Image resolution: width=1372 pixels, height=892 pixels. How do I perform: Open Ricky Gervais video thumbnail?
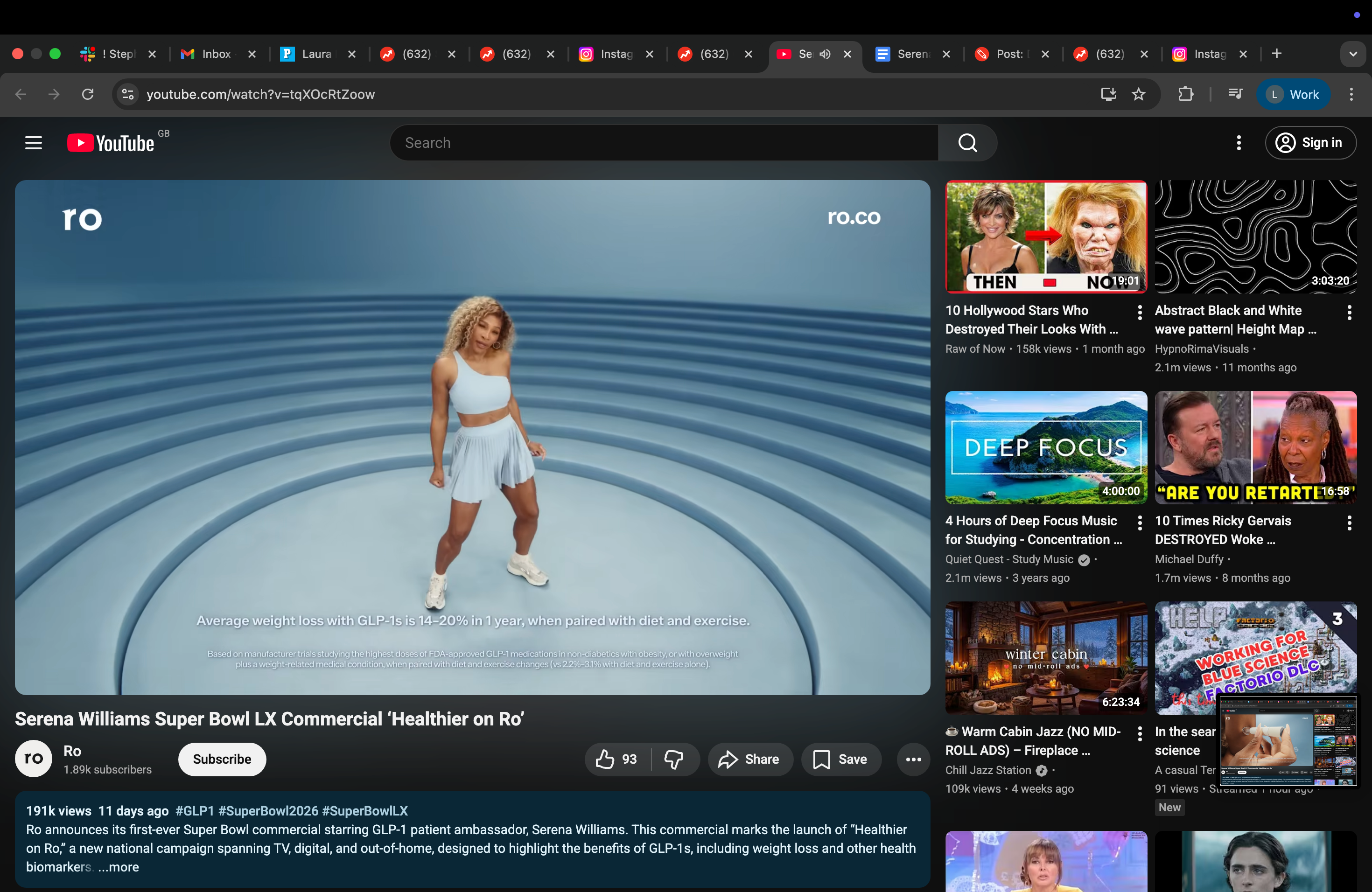tap(1255, 448)
